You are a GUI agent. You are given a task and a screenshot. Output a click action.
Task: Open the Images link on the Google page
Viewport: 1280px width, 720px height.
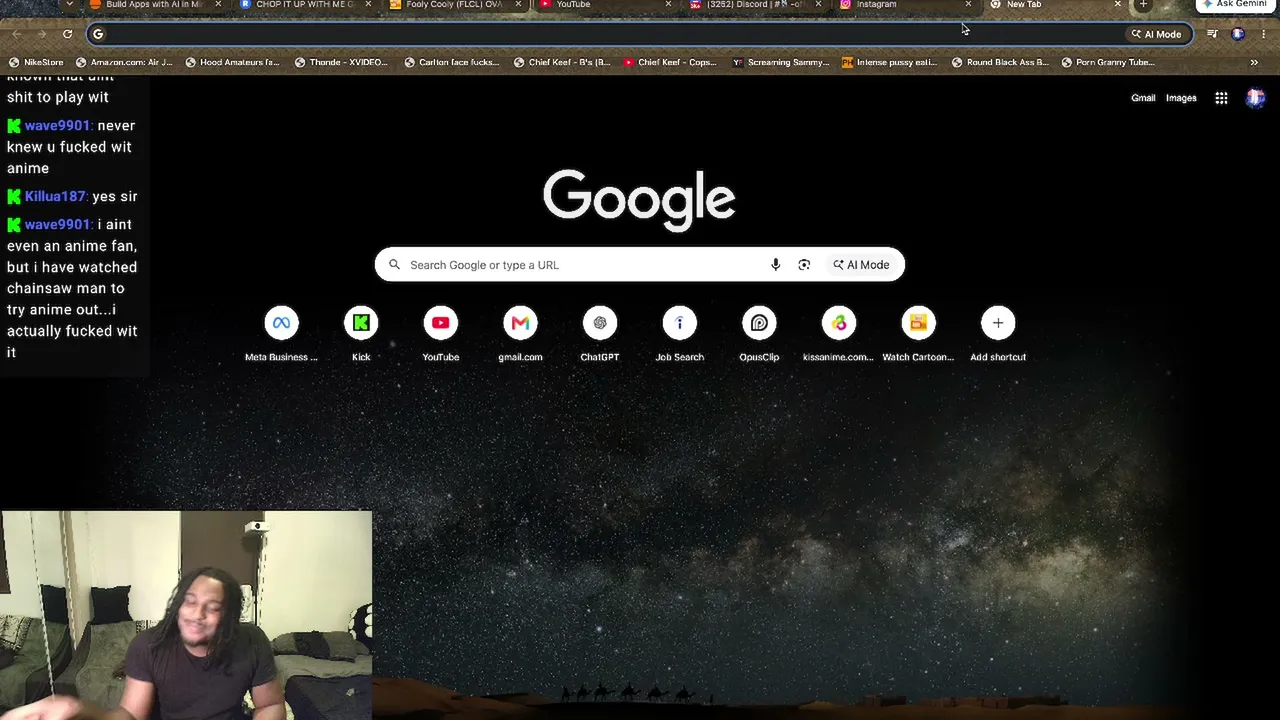1181,98
